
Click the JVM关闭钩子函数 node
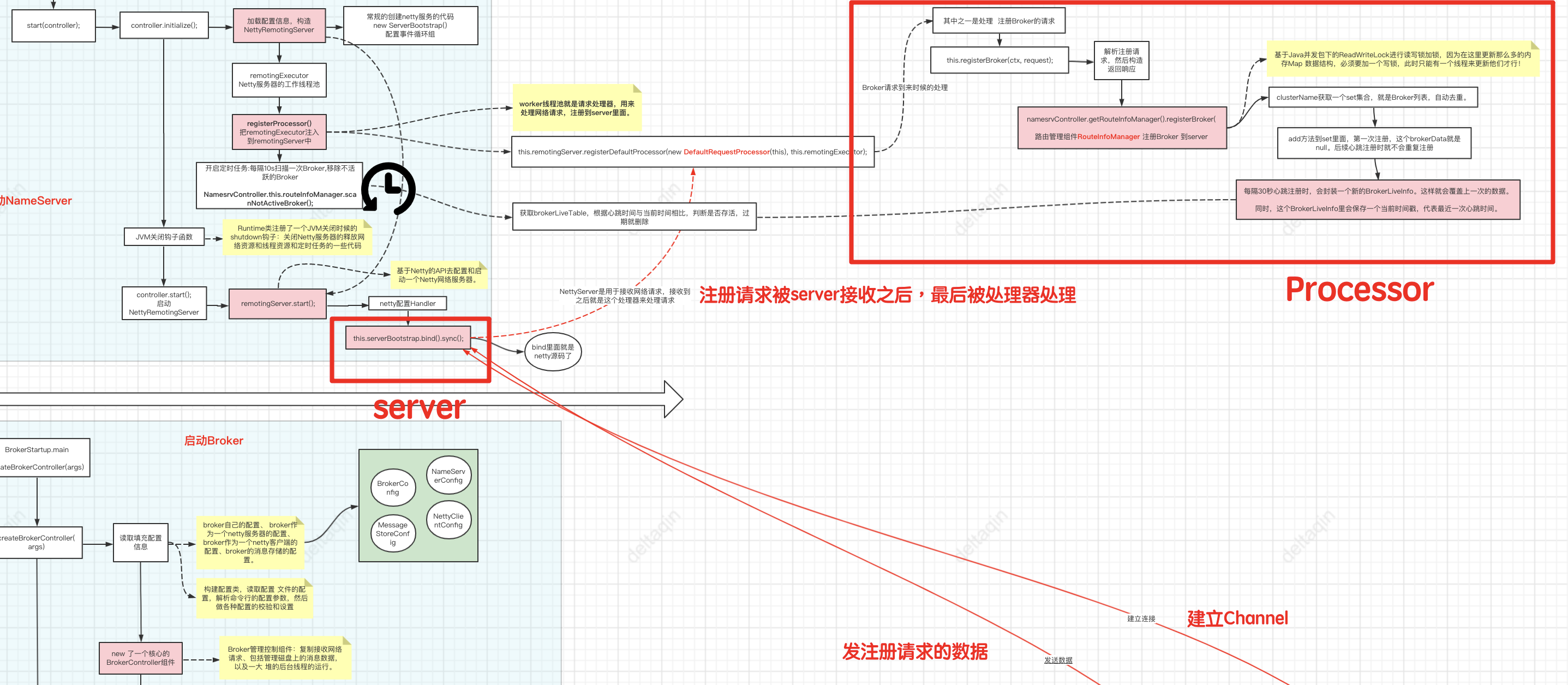coord(164,237)
